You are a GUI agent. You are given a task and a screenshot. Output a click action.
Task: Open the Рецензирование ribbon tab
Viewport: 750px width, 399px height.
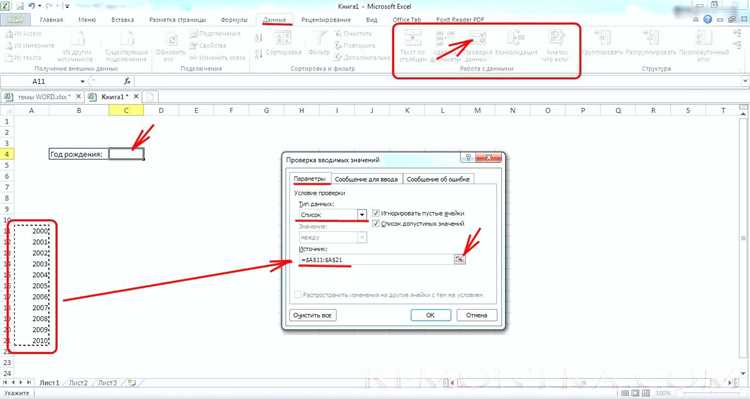tap(326, 20)
